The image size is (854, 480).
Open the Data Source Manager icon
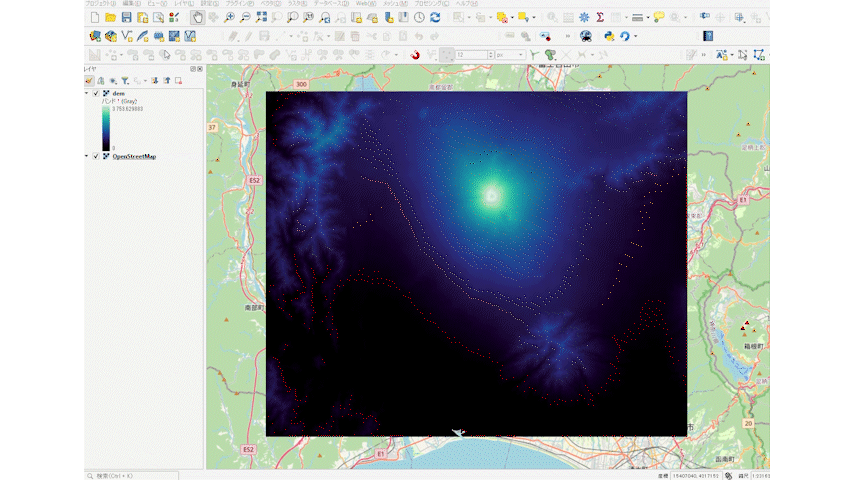click(x=95, y=36)
